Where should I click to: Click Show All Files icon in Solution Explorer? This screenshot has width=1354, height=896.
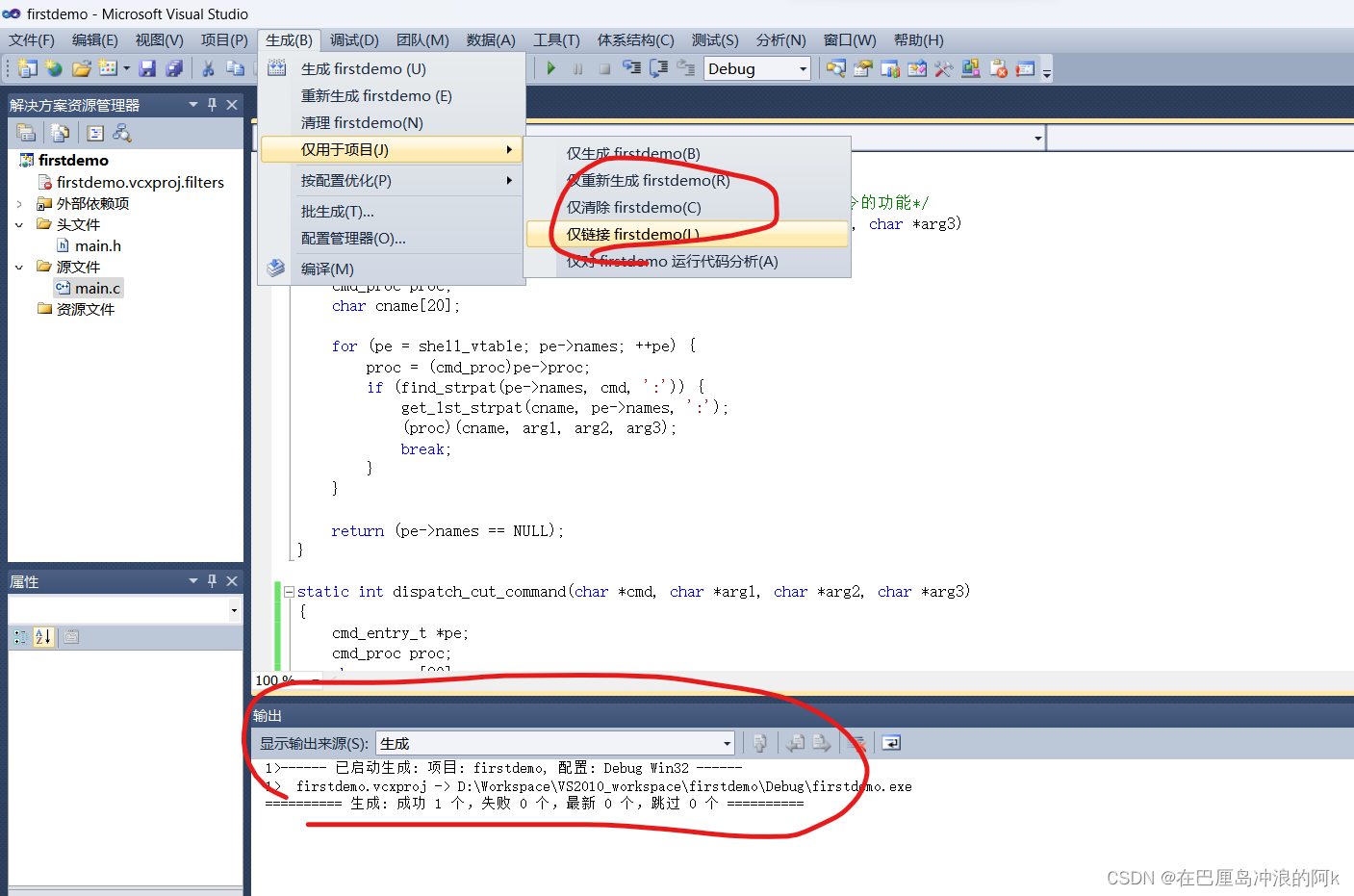(60, 133)
